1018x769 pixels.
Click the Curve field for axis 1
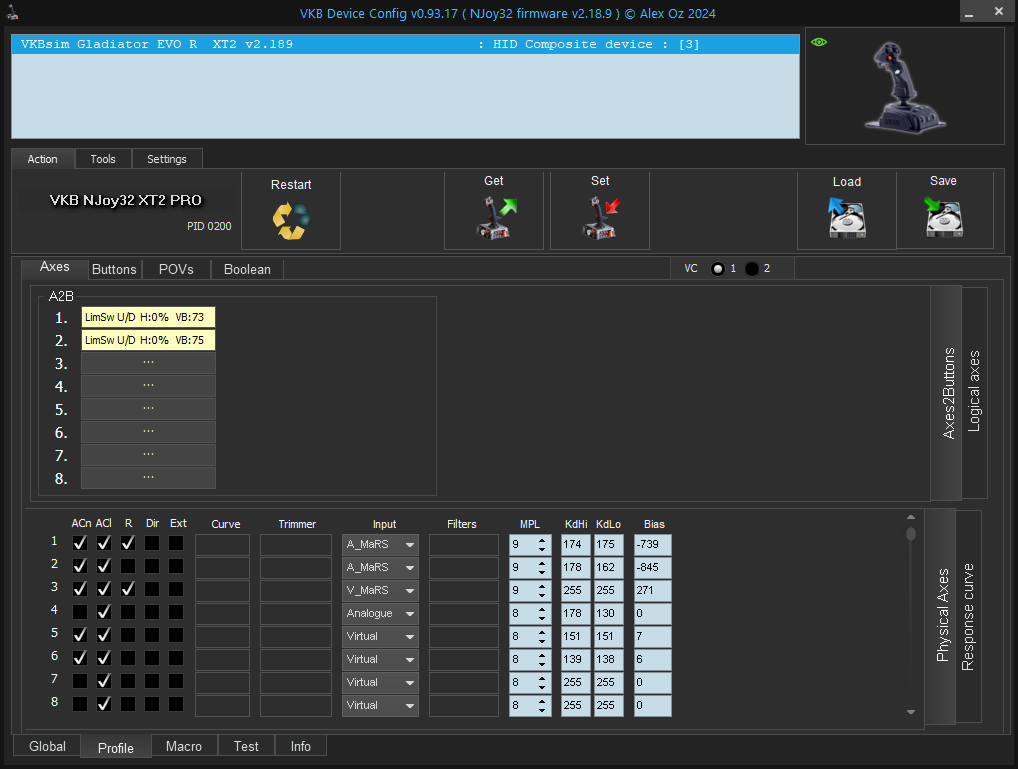tap(222, 544)
